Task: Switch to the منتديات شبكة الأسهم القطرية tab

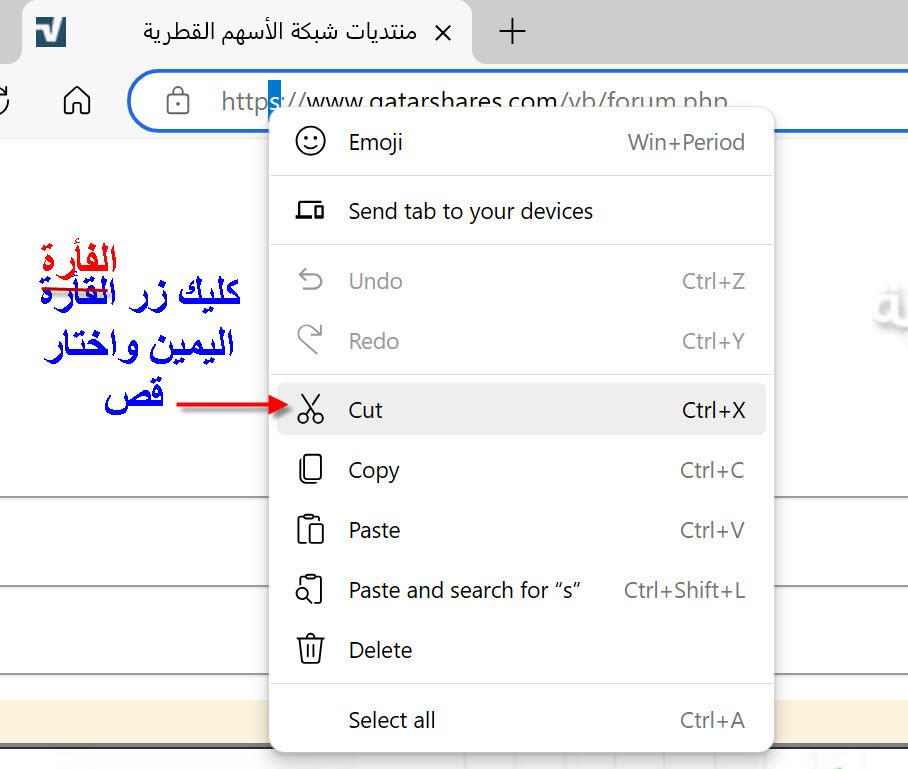Action: click(x=280, y=32)
